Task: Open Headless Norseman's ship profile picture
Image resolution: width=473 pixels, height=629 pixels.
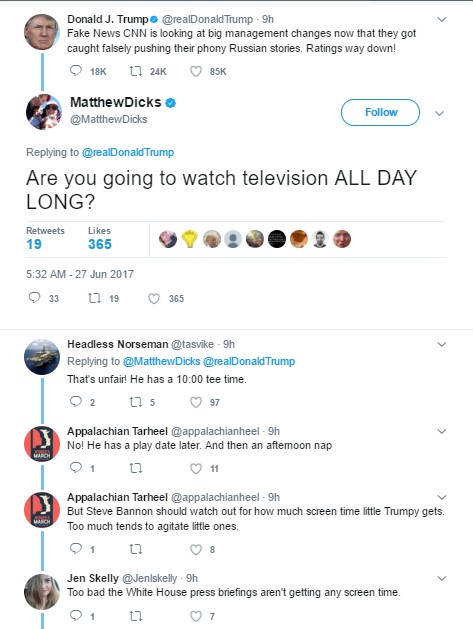Action: 42,357
